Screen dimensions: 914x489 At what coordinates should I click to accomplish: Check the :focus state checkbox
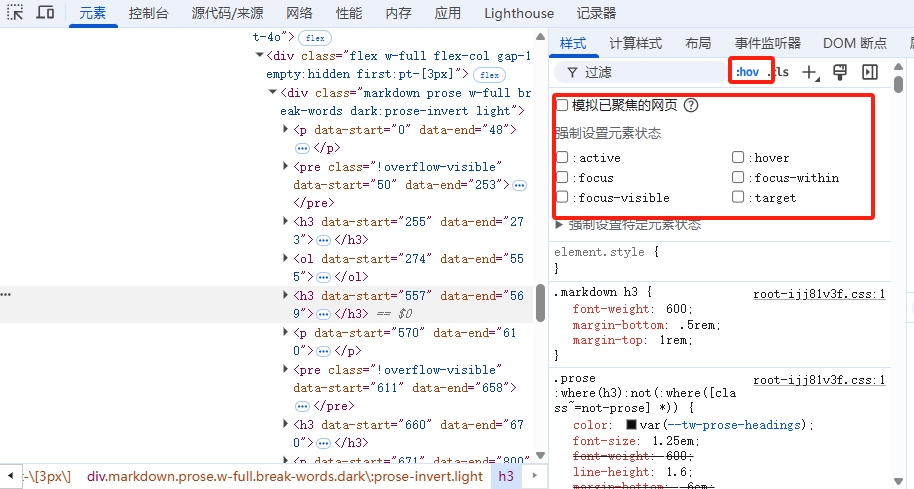click(562, 177)
